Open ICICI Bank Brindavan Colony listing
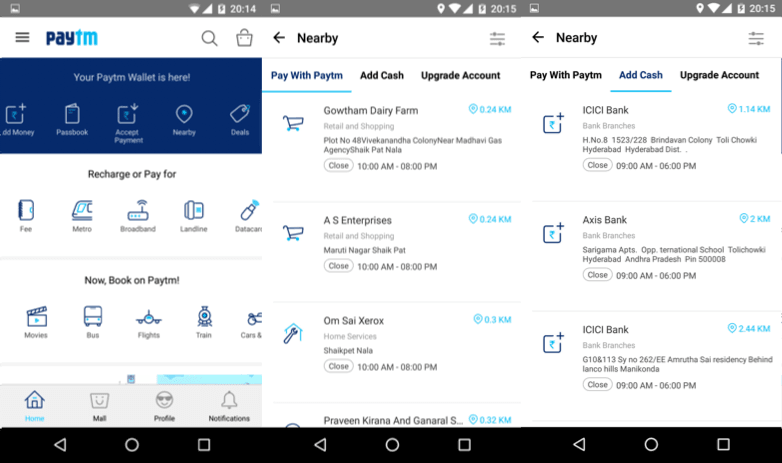Viewport: 782px width, 463px height. click(x=652, y=147)
